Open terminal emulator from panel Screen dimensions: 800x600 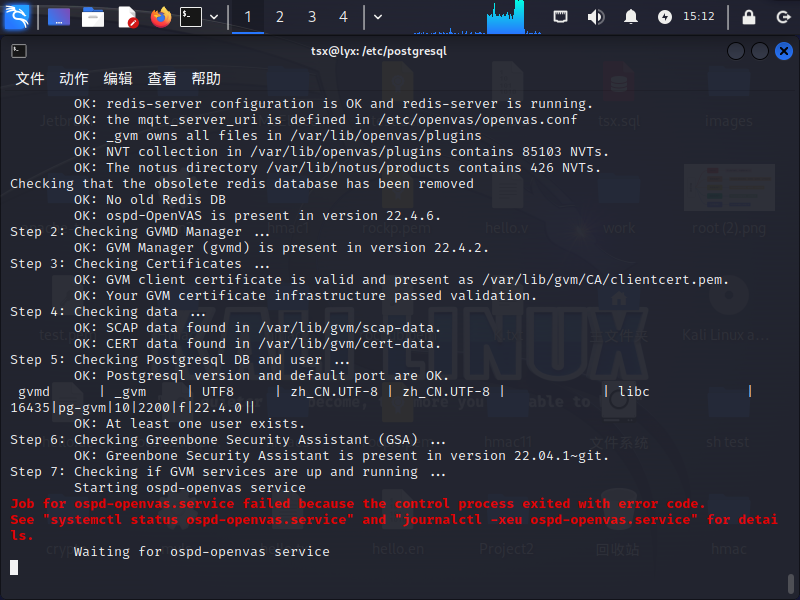coord(191,17)
